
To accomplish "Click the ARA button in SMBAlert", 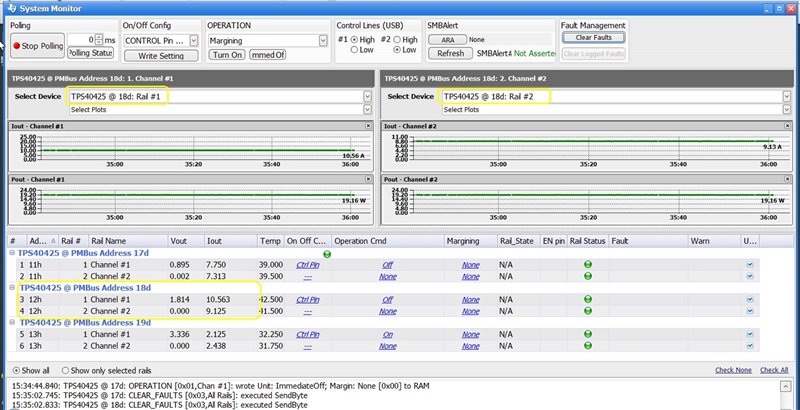I will tap(447, 39).
